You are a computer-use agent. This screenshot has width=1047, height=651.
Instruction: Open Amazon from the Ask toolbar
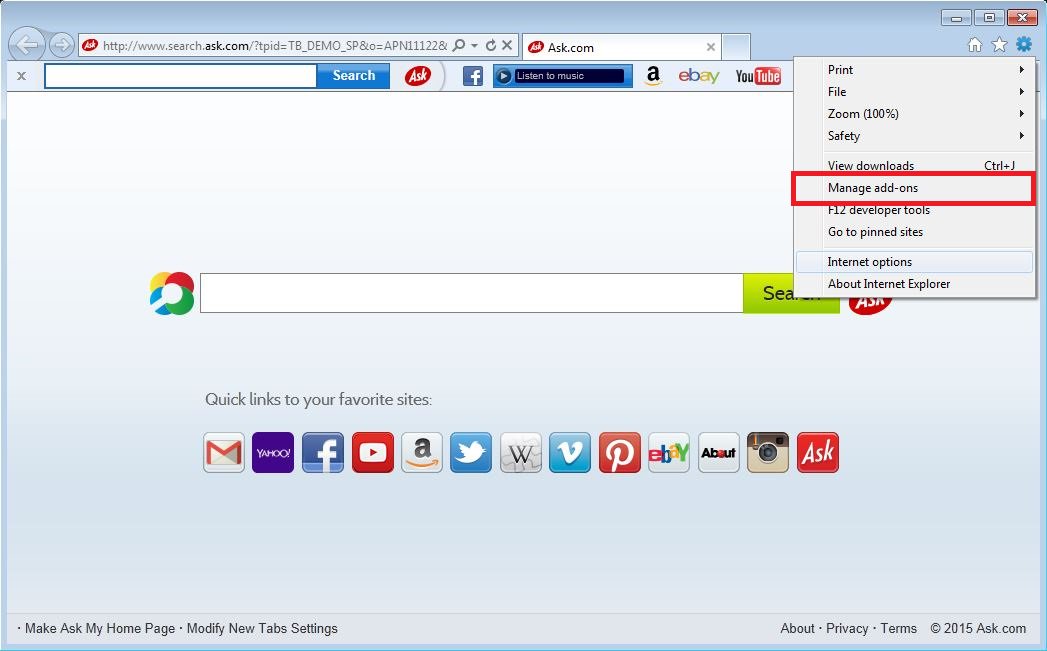[x=652, y=75]
